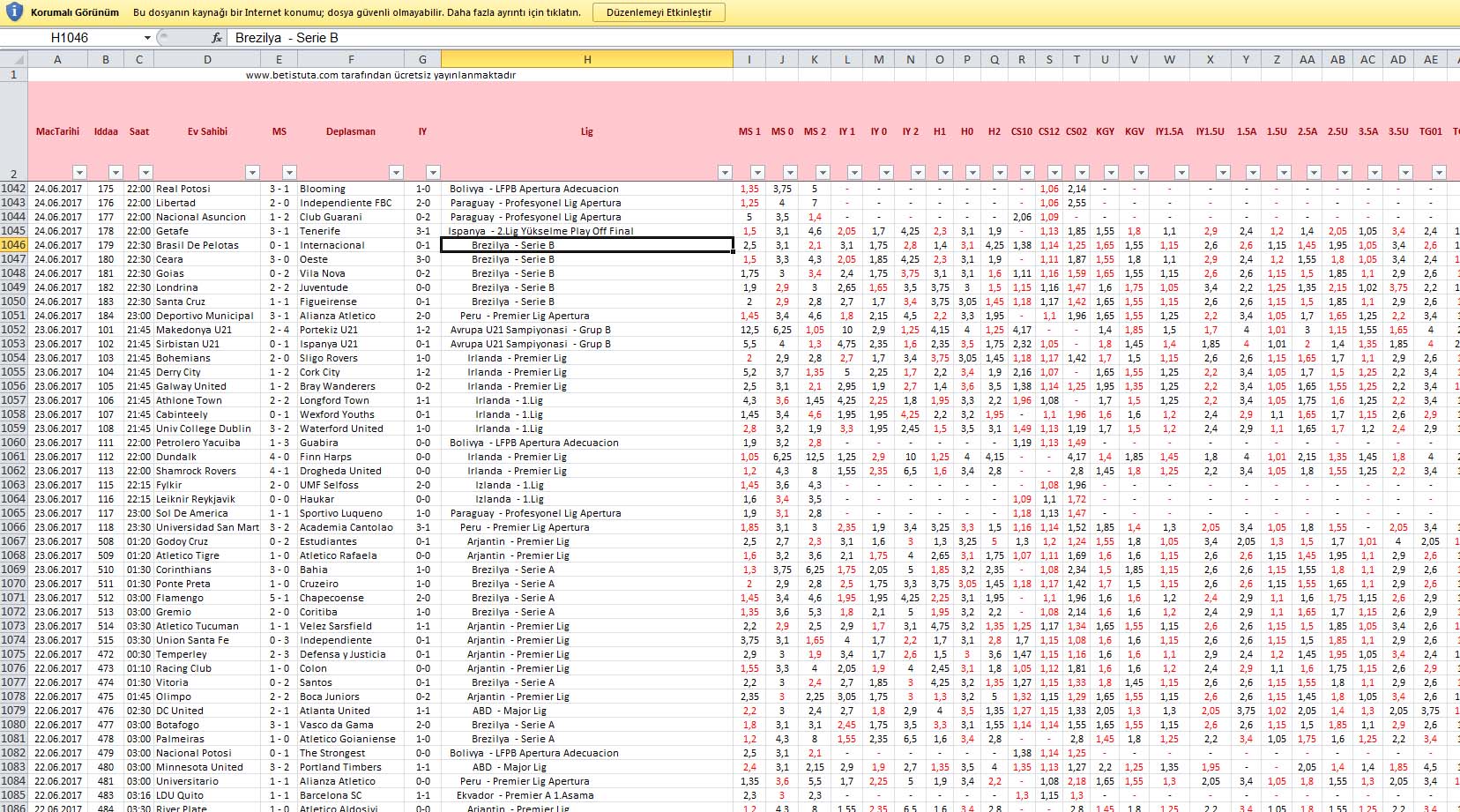Select row 1075 header
The width and height of the screenshot is (1460, 812).
click(13, 654)
